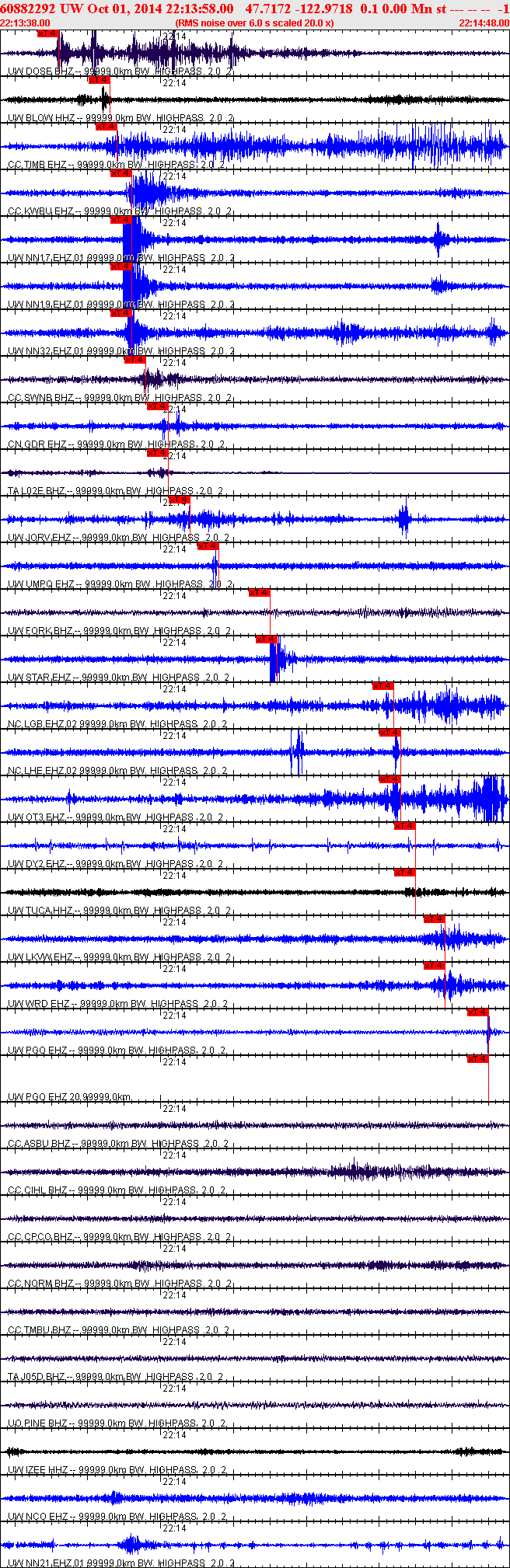Click the start time 22:13:38.00 label
Screen dimensions: 510x1568
coord(25,23)
